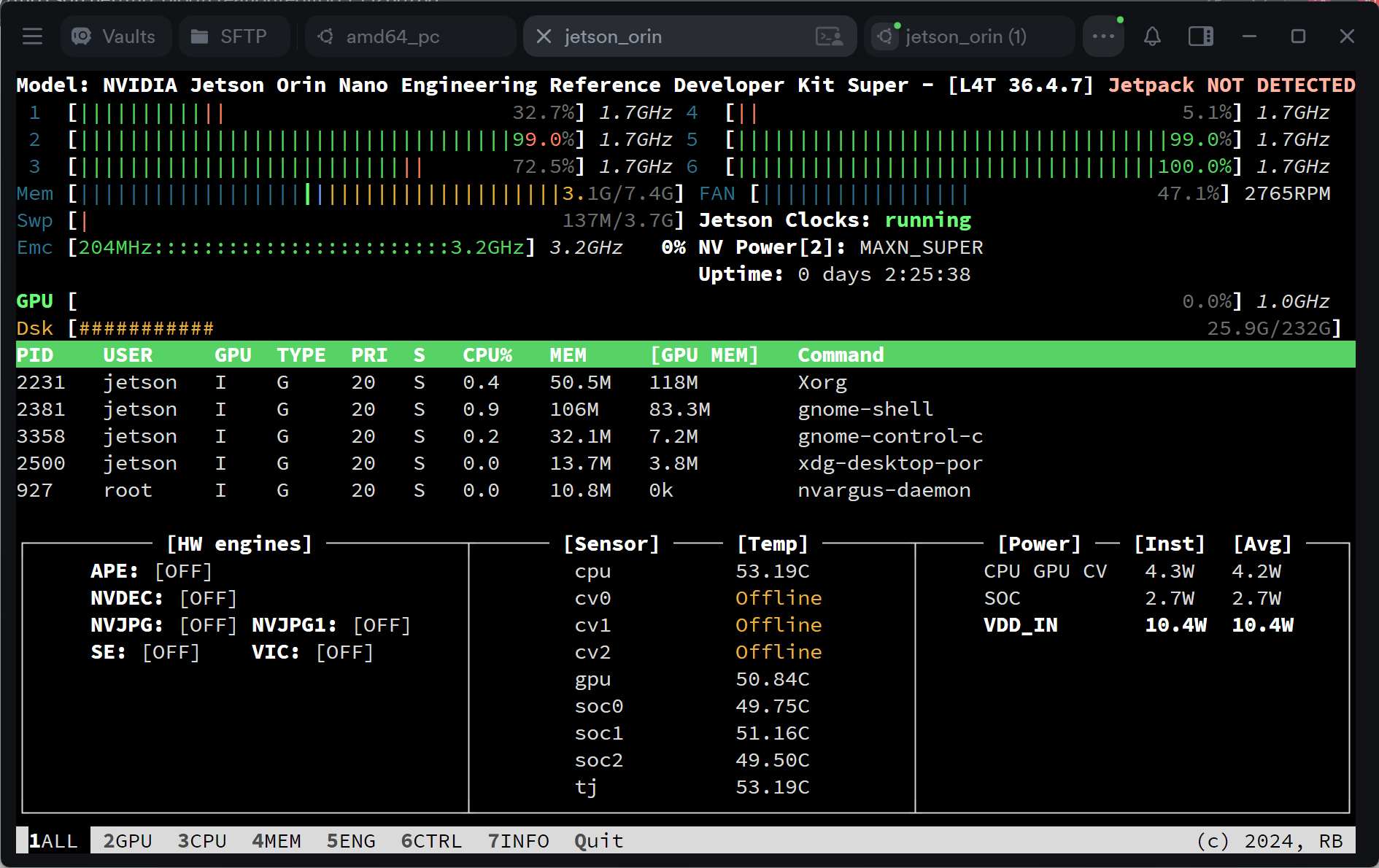Click Quit in the jtop footer
This screenshot has width=1379, height=868.
pyautogui.click(x=599, y=841)
